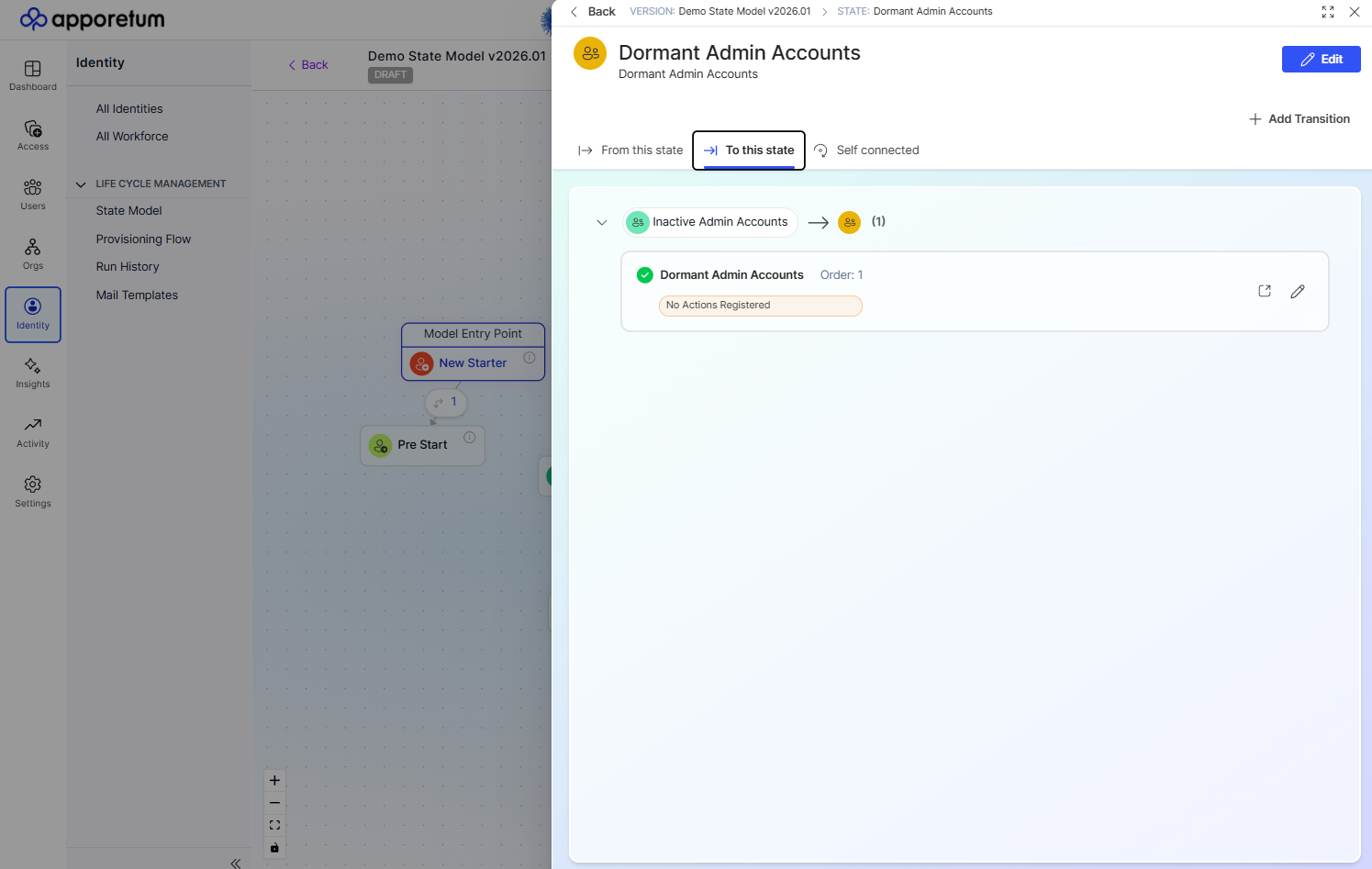
Task: Toggle the canvas lock control
Action: click(273, 847)
